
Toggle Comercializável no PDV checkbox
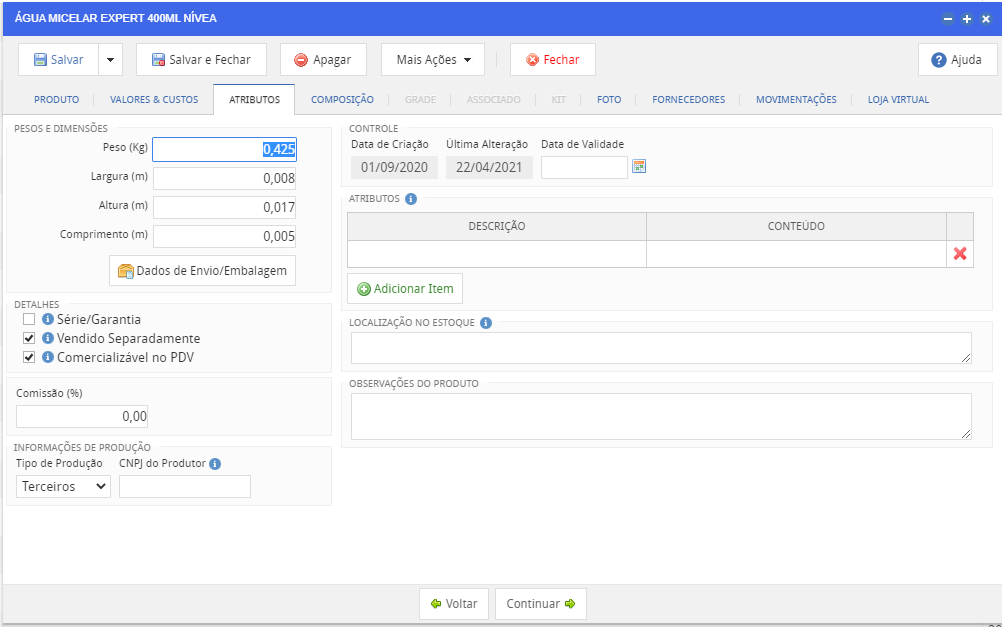[29, 357]
